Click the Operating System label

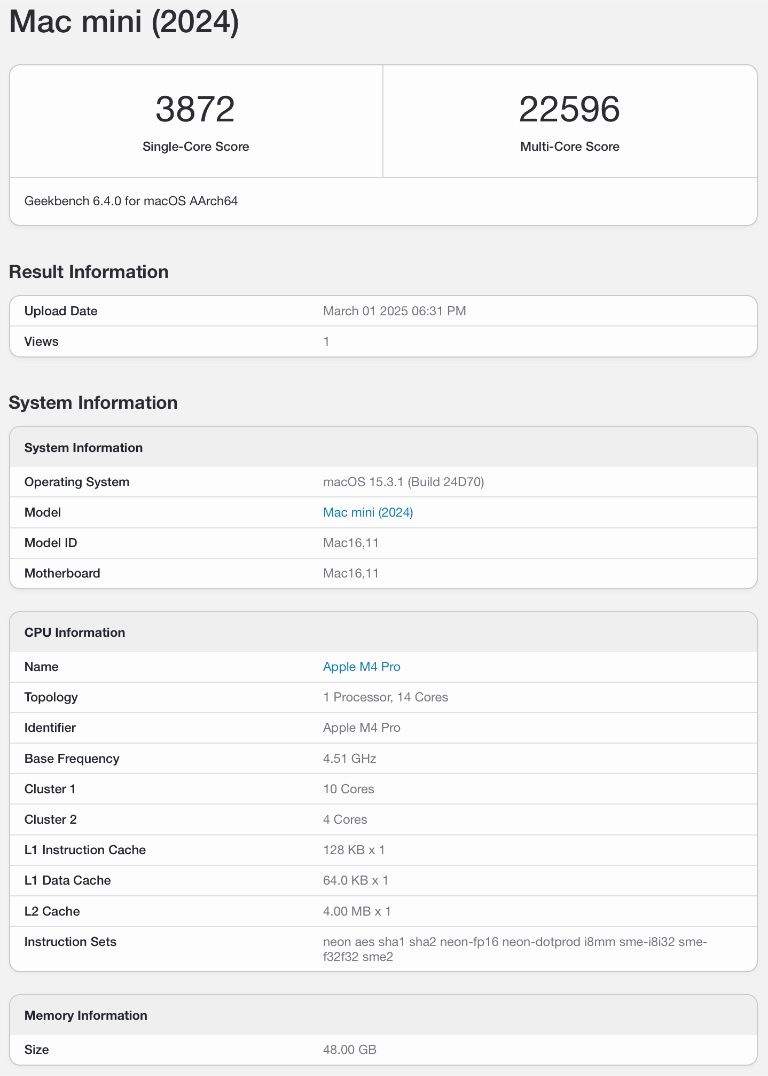coord(77,482)
